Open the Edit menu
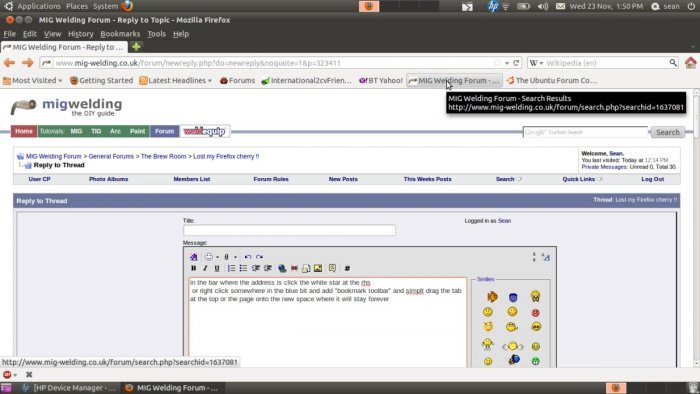Screen dimensions: 700x394 [29, 34]
